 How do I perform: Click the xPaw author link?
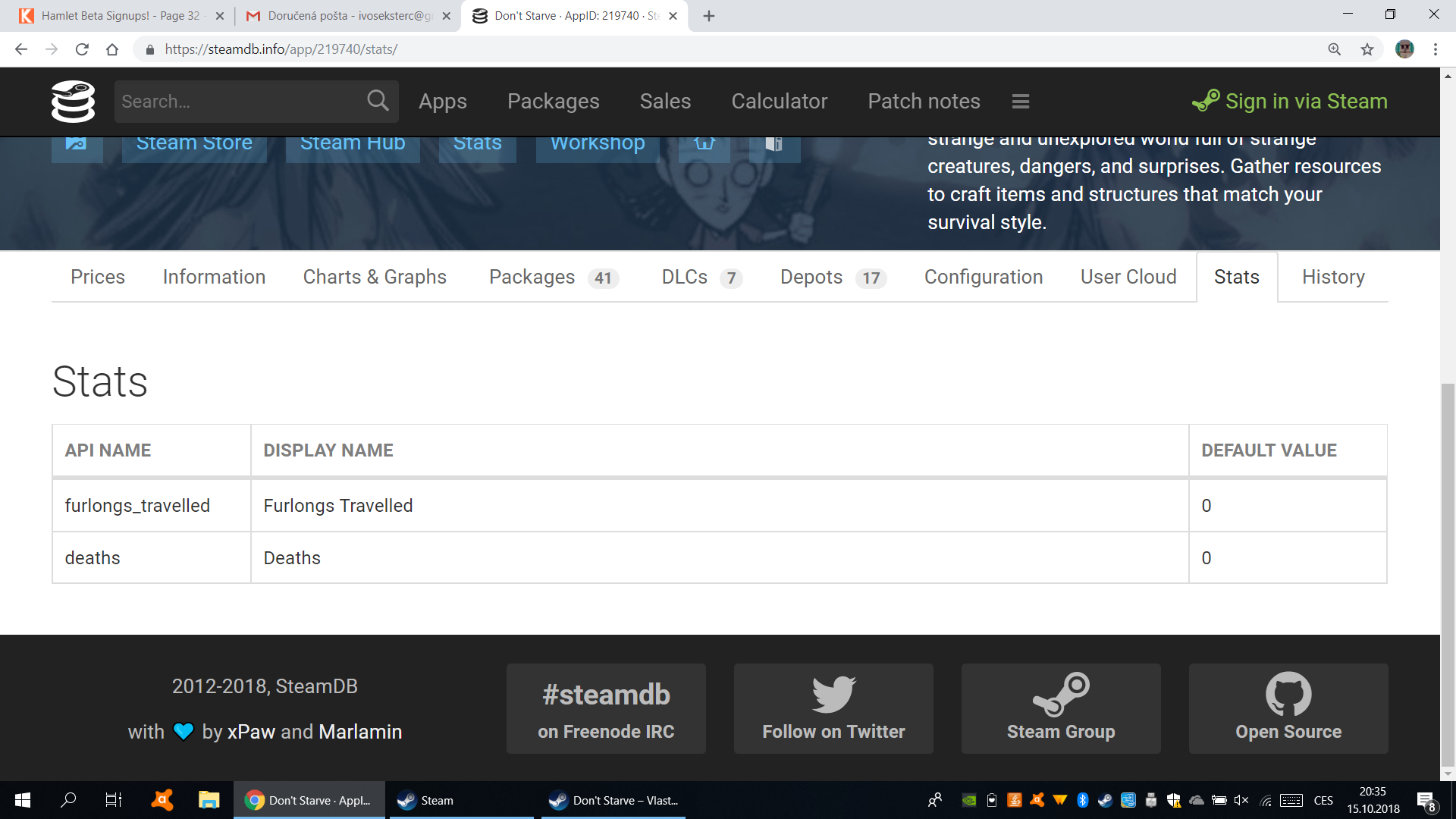pyautogui.click(x=251, y=732)
